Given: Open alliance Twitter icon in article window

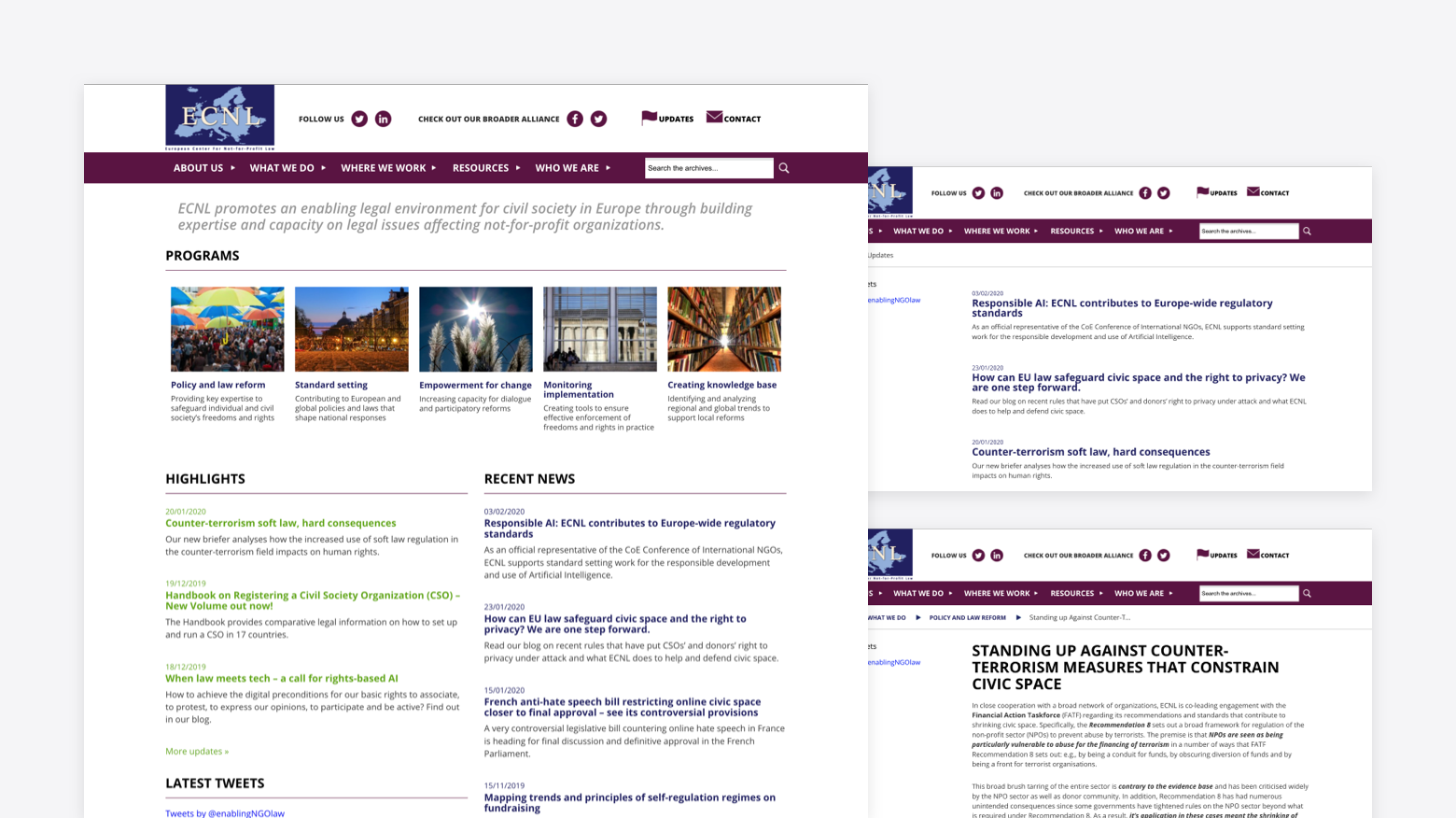Looking at the screenshot, I should click(1164, 556).
